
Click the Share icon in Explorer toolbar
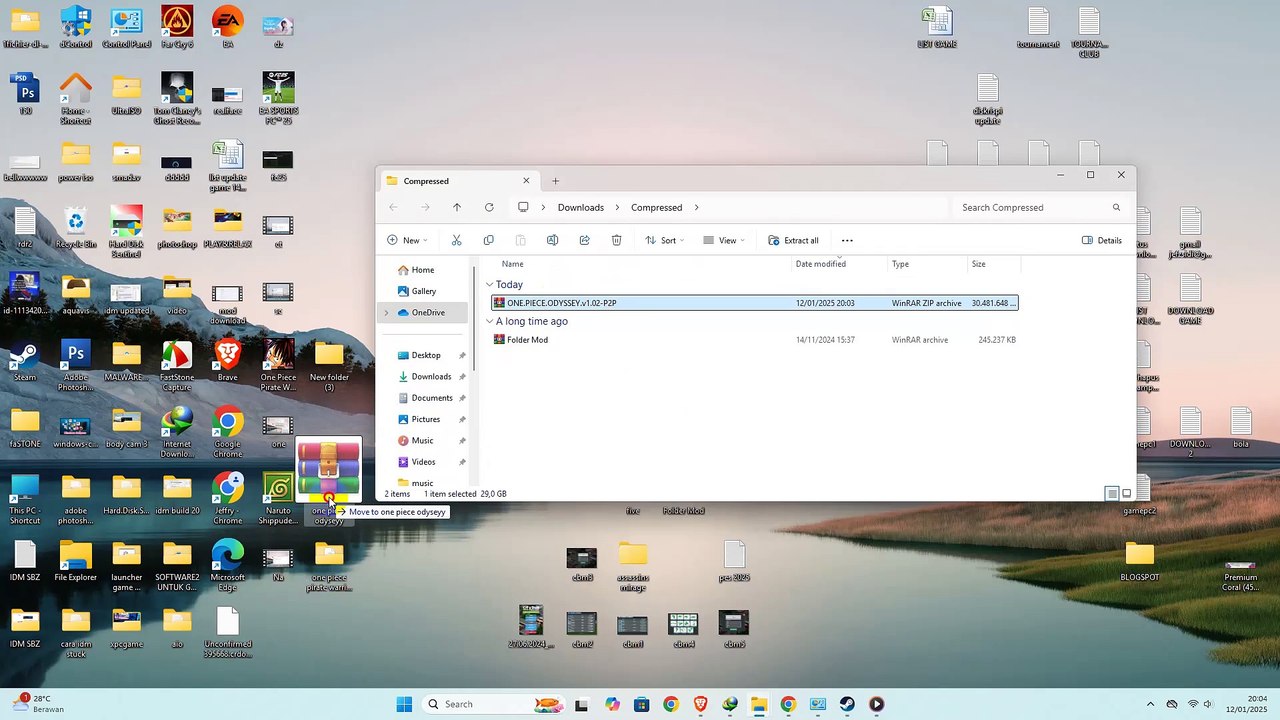(584, 240)
